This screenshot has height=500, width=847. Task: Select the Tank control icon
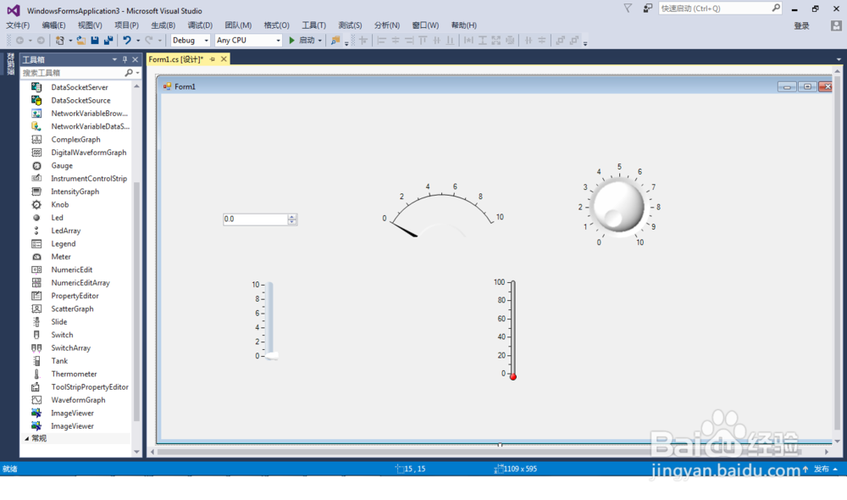pos(36,361)
